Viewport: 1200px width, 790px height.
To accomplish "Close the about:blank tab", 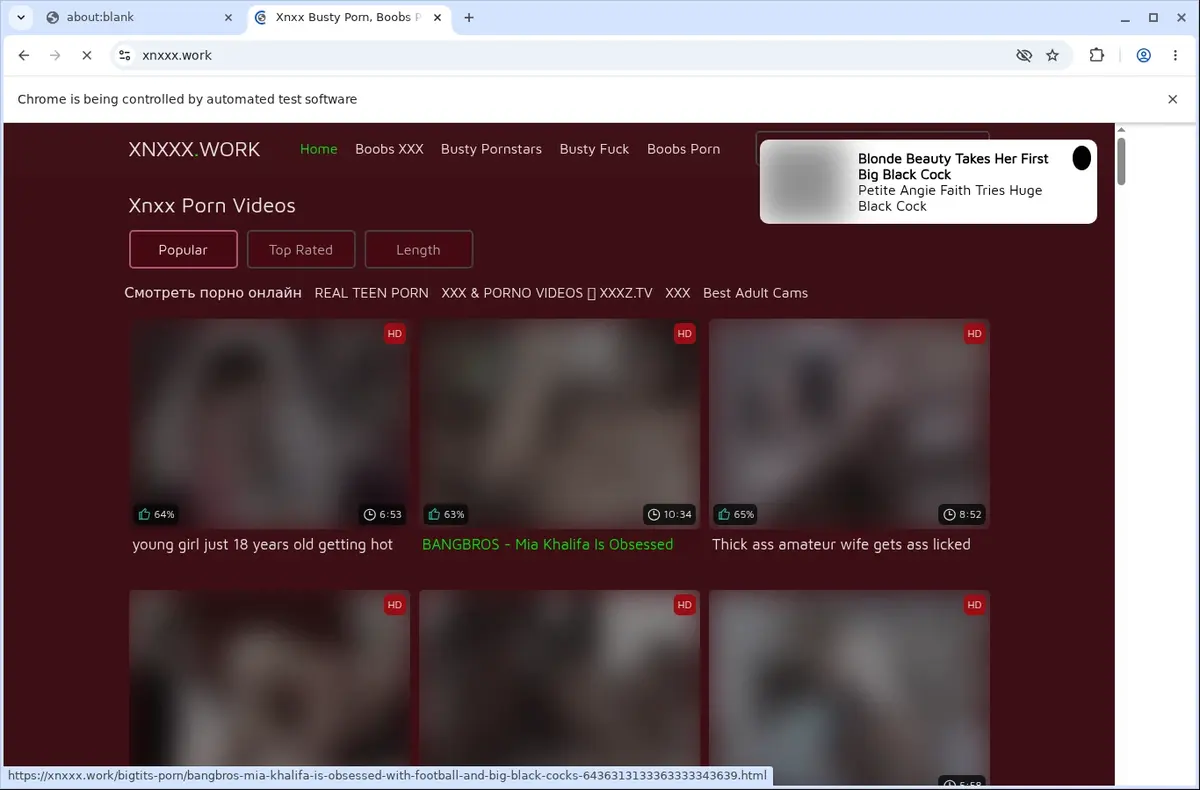I will [x=228, y=17].
